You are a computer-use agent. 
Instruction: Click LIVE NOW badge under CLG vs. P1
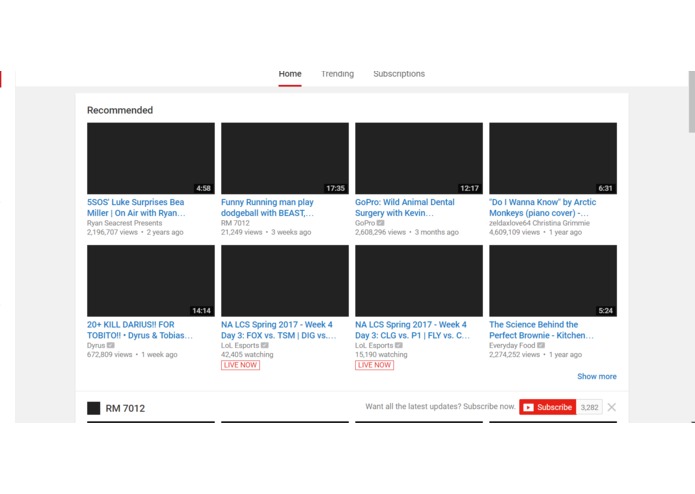tap(375, 365)
